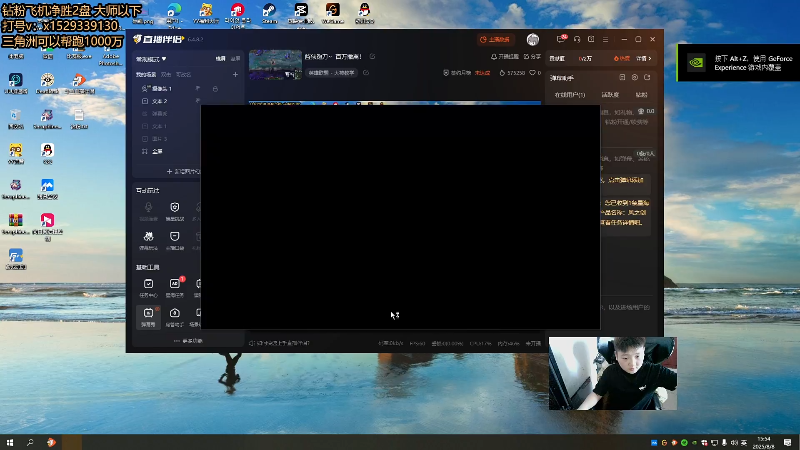The height and width of the screenshot is (450, 800).
Task: Open Windows Start menu
Action: (x=10, y=442)
